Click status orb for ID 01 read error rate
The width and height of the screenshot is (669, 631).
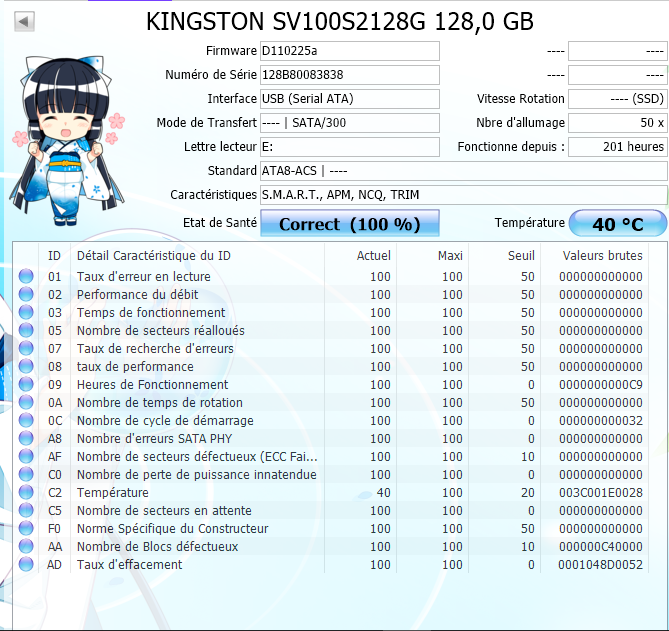point(26,276)
